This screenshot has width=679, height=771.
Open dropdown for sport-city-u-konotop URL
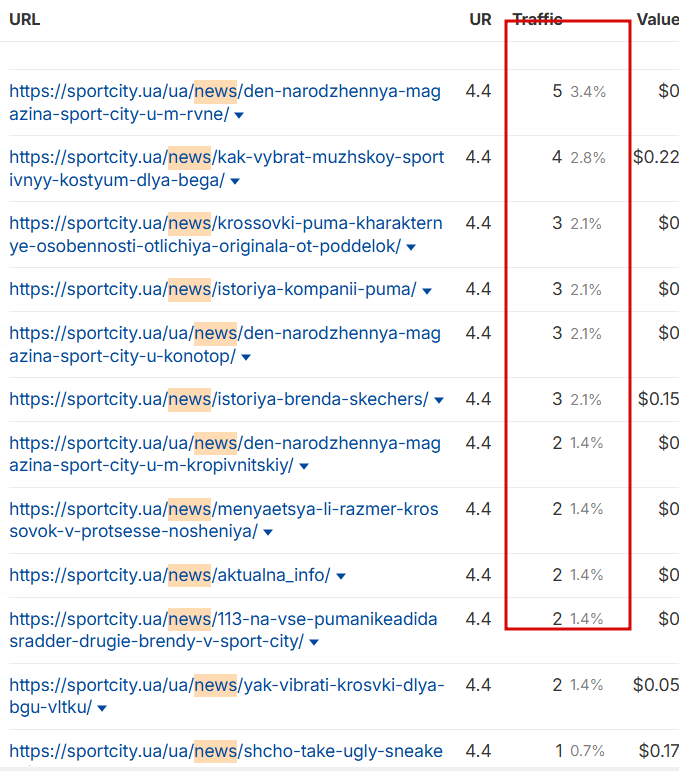246,357
